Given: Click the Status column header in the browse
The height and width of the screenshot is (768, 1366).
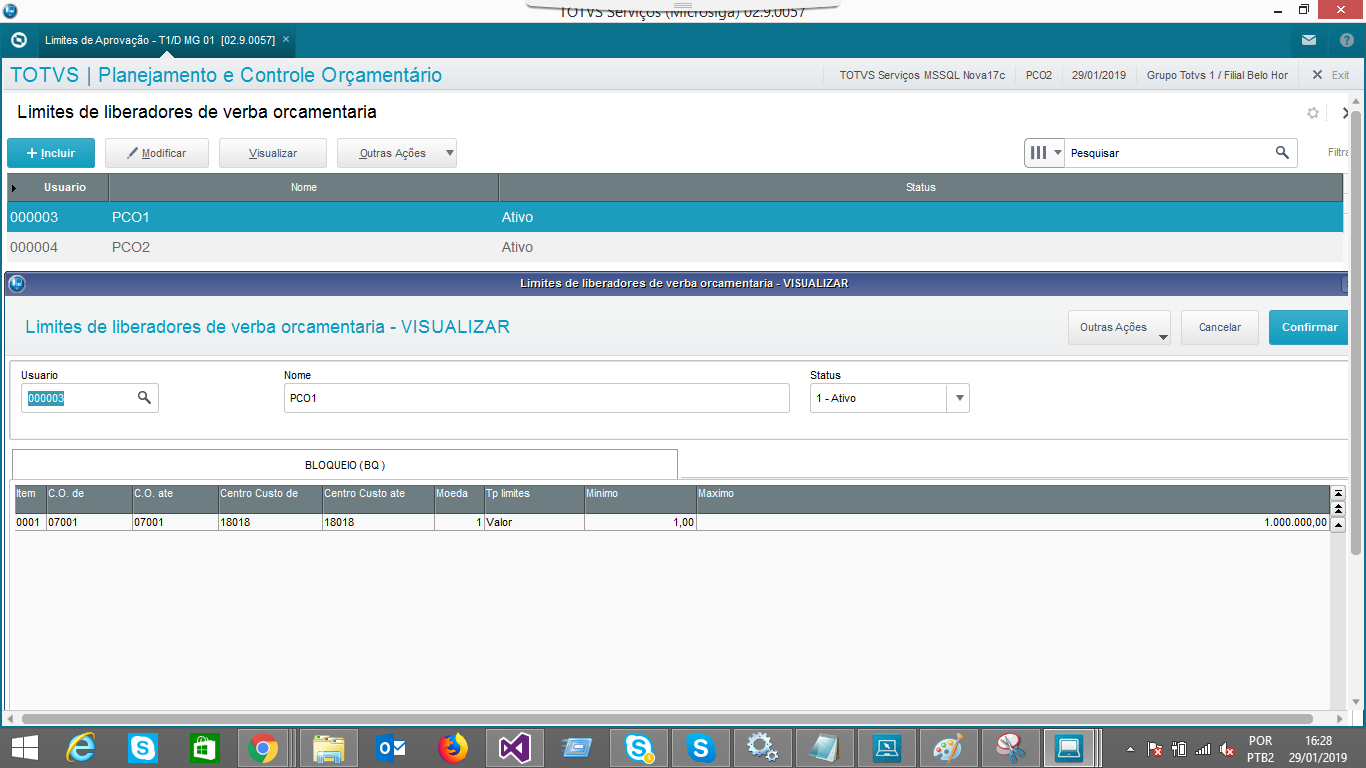Looking at the screenshot, I should (921, 187).
